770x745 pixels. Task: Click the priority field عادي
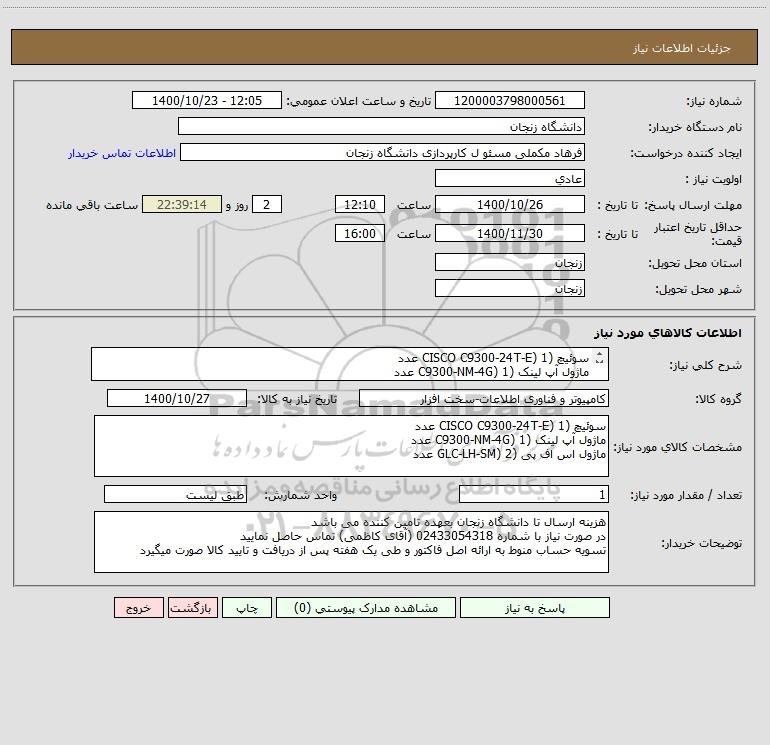click(x=510, y=179)
